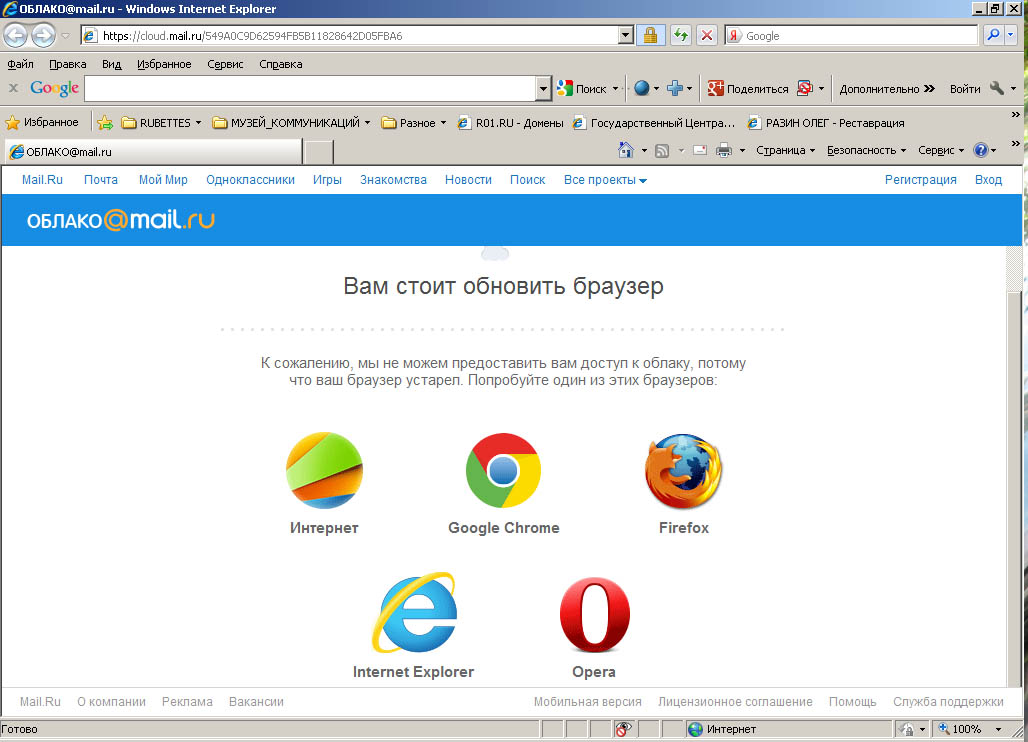Open the Сервис dropdown in the command bar
This screenshot has height=742, width=1028.
[x=941, y=150]
